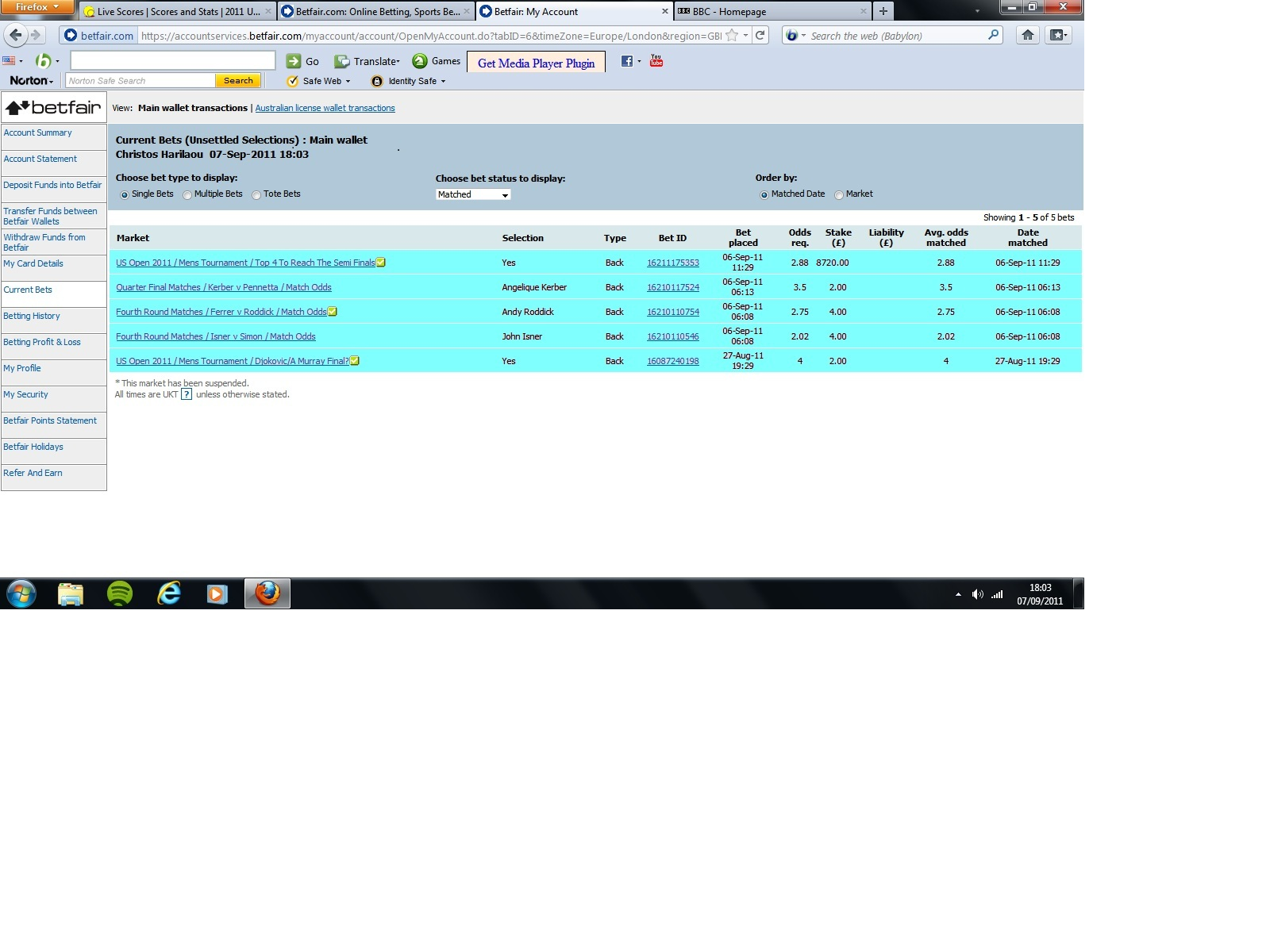Open Games from the Babylon toolbar
This screenshot has width=1270, height=952.
437,61
